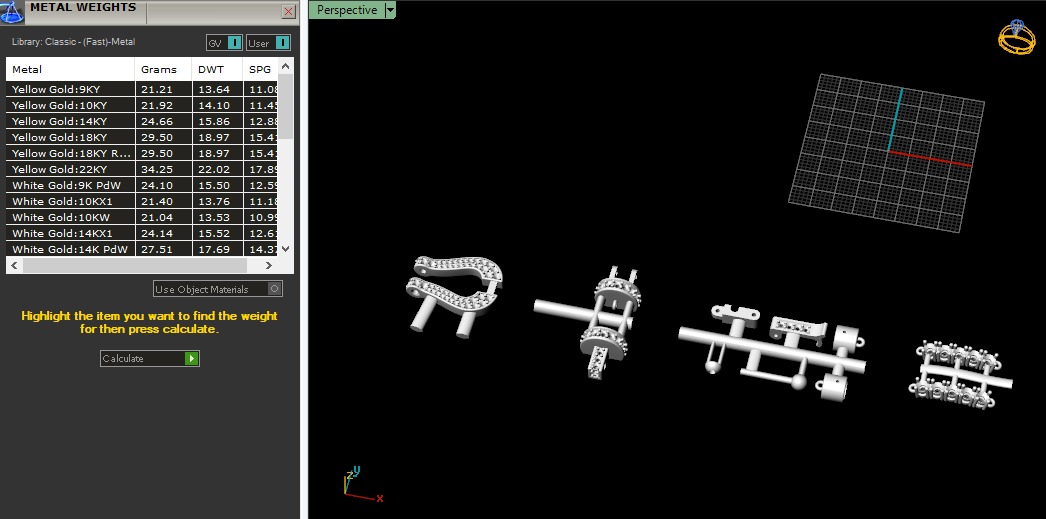Viewport: 1046px width, 519px height.
Task: Click the Metal Weights panel icon
Action: (x=12, y=11)
